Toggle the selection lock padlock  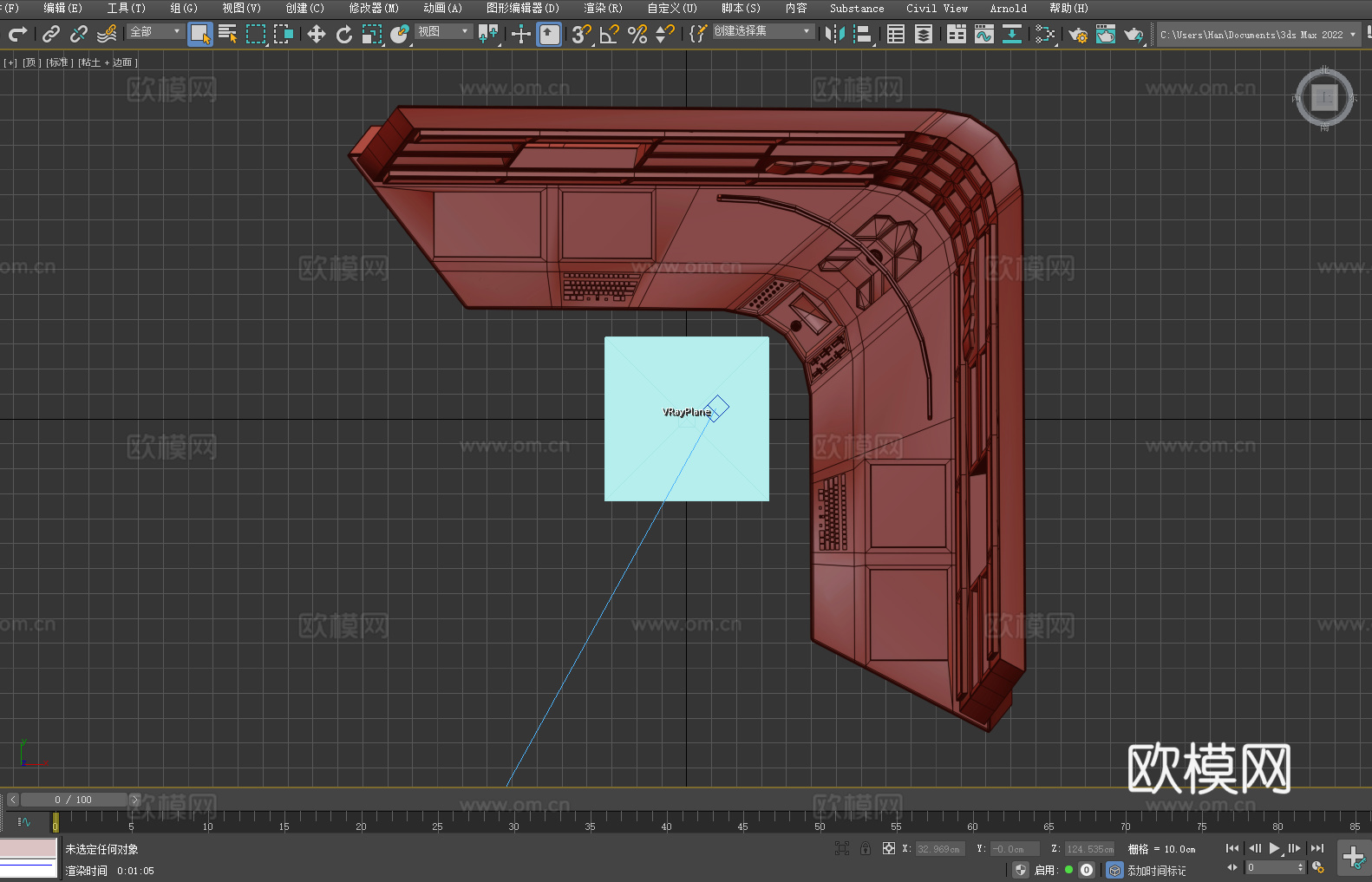pos(865,848)
